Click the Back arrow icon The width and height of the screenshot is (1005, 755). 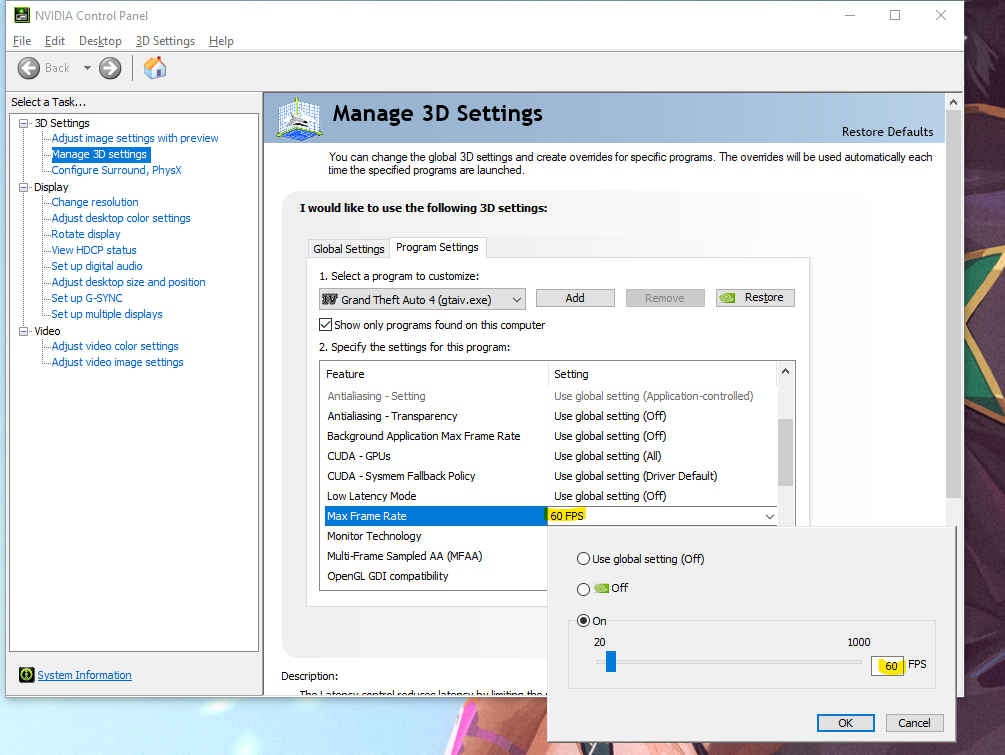pyautogui.click(x=28, y=68)
